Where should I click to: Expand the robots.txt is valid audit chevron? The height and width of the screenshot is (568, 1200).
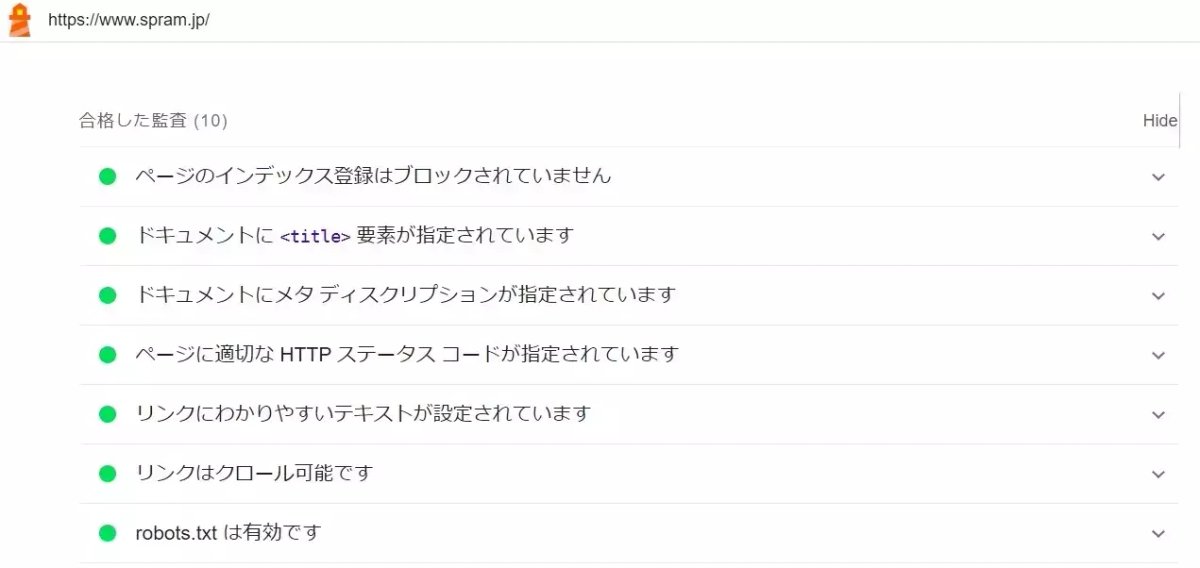click(1158, 534)
